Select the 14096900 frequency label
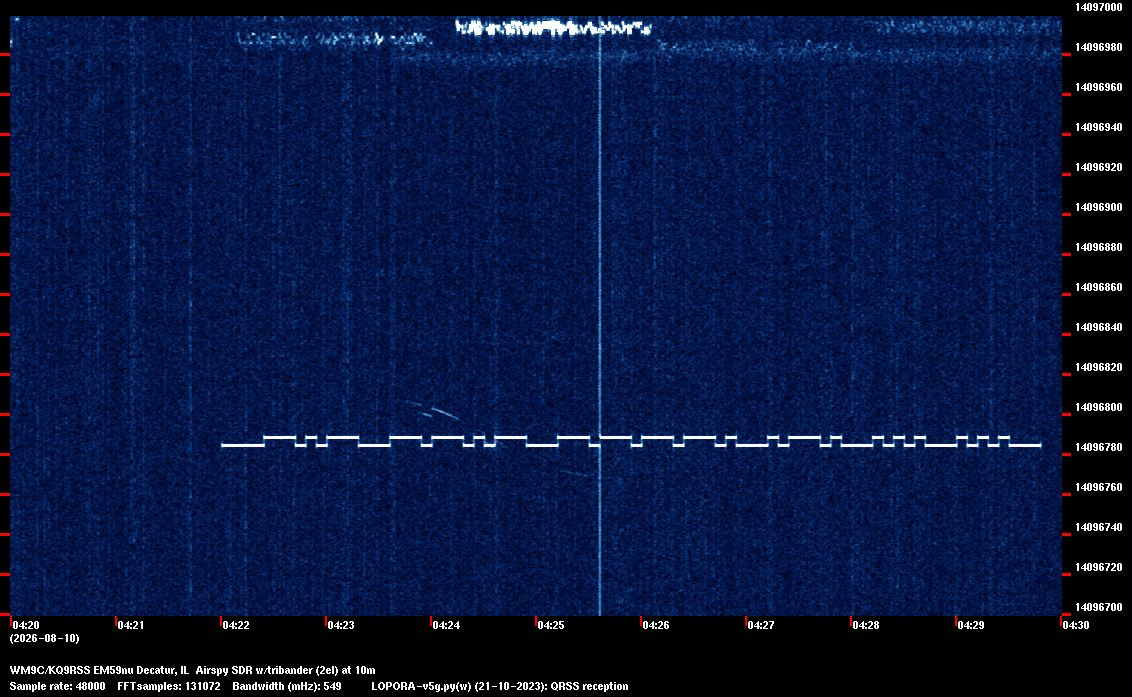Screen dimensions: 1132x697 tap(1099, 207)
